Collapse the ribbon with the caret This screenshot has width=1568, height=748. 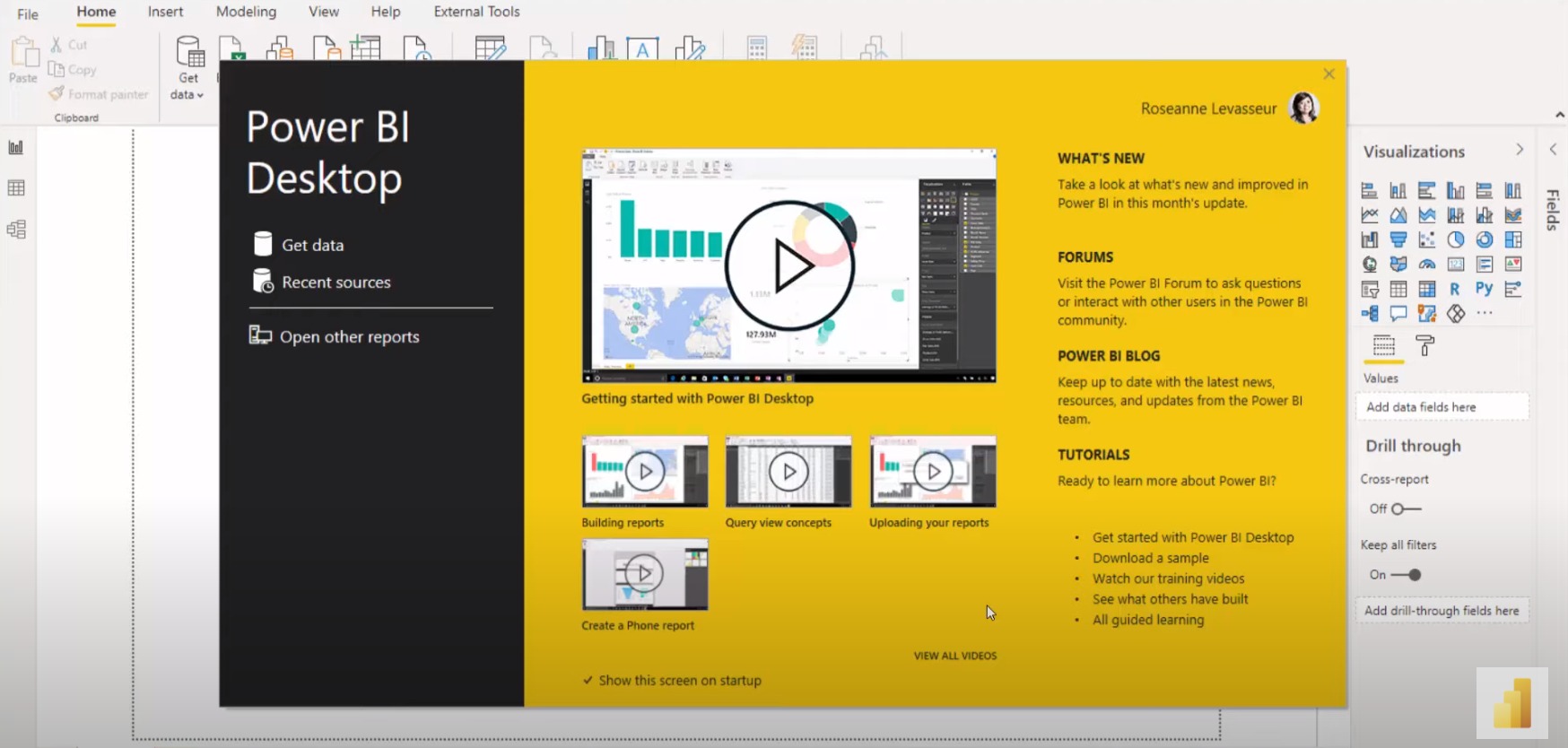click(x=1559, y=115)
